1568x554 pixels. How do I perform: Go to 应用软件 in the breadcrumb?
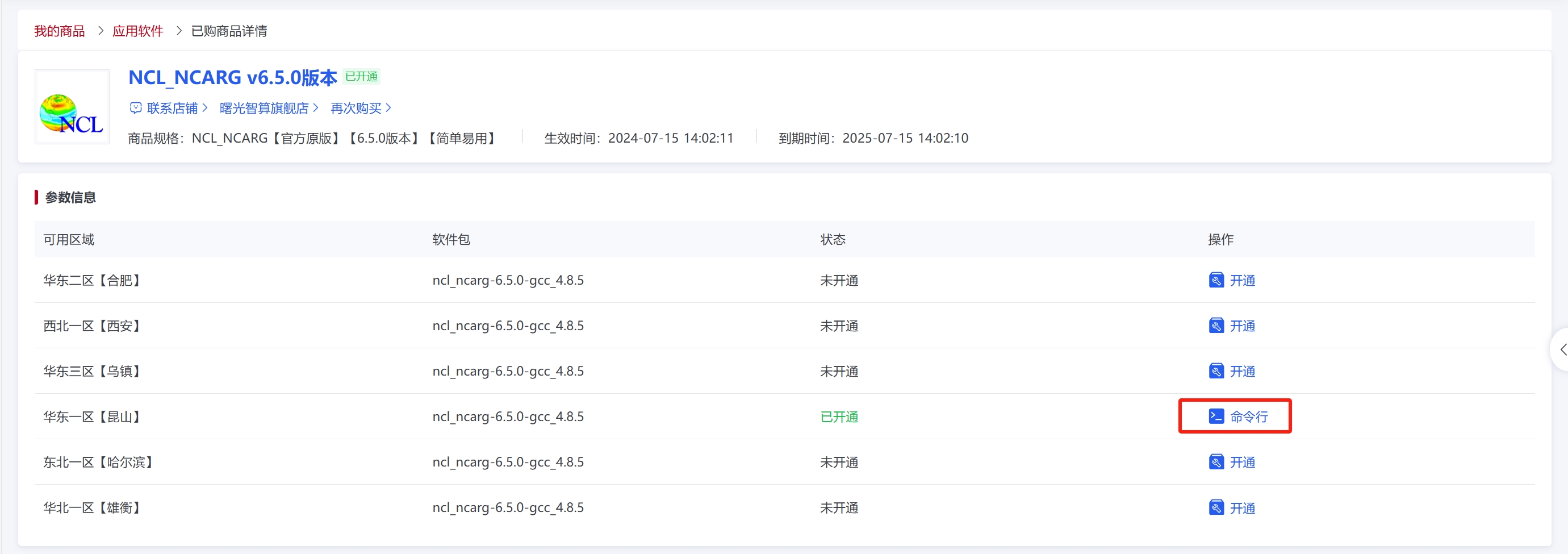tap(137, 31)
